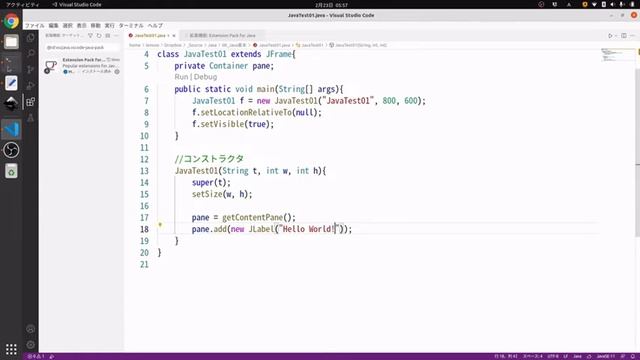
Task: Open the text editor in the dock
Action: tap(11, 83)
